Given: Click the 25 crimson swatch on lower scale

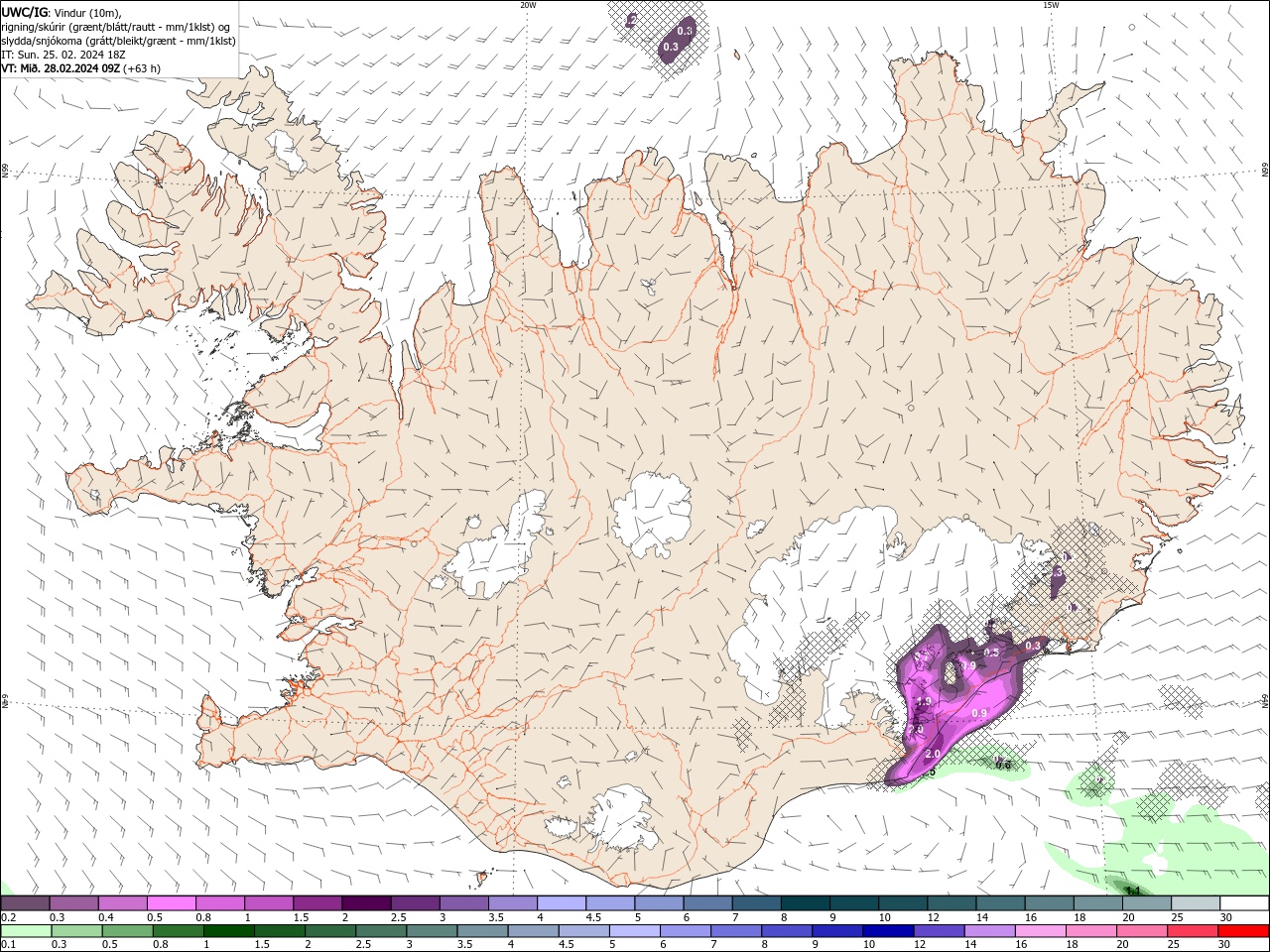Looking at the screenshot, I should click(x=1192, y=931).
